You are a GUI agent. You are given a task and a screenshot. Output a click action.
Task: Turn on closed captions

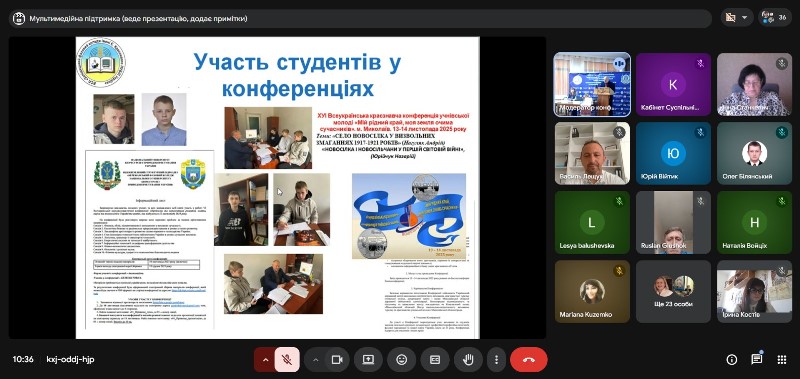pyautogui.click(x=435, y=360)
